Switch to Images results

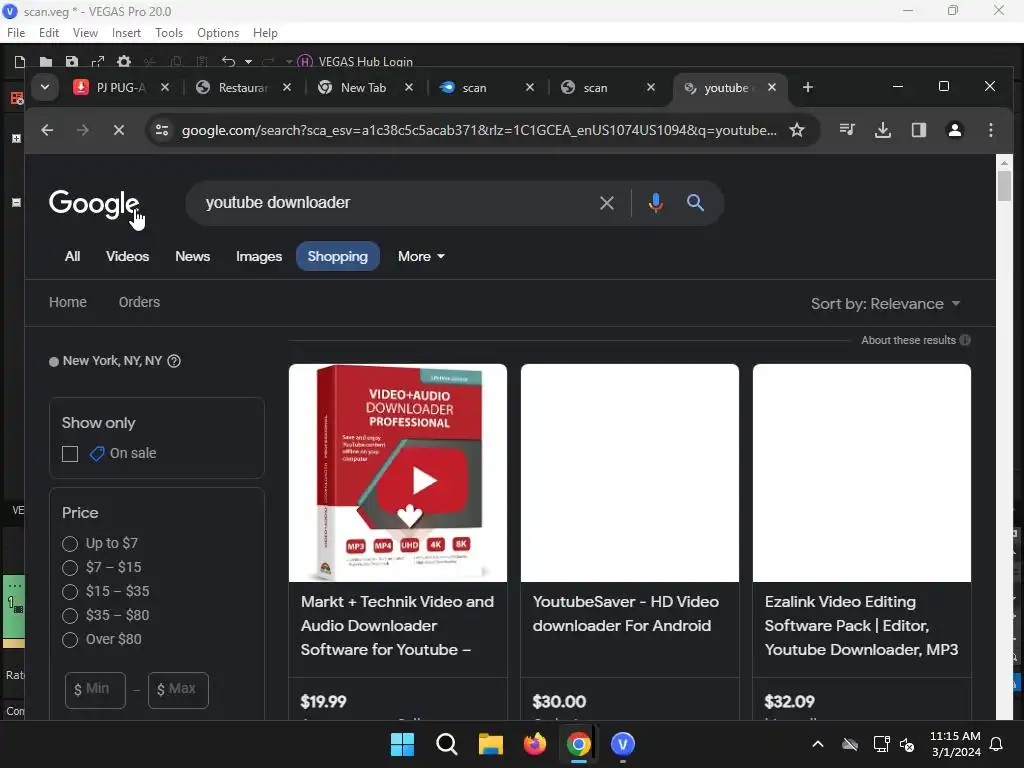[x=259, y=256]
